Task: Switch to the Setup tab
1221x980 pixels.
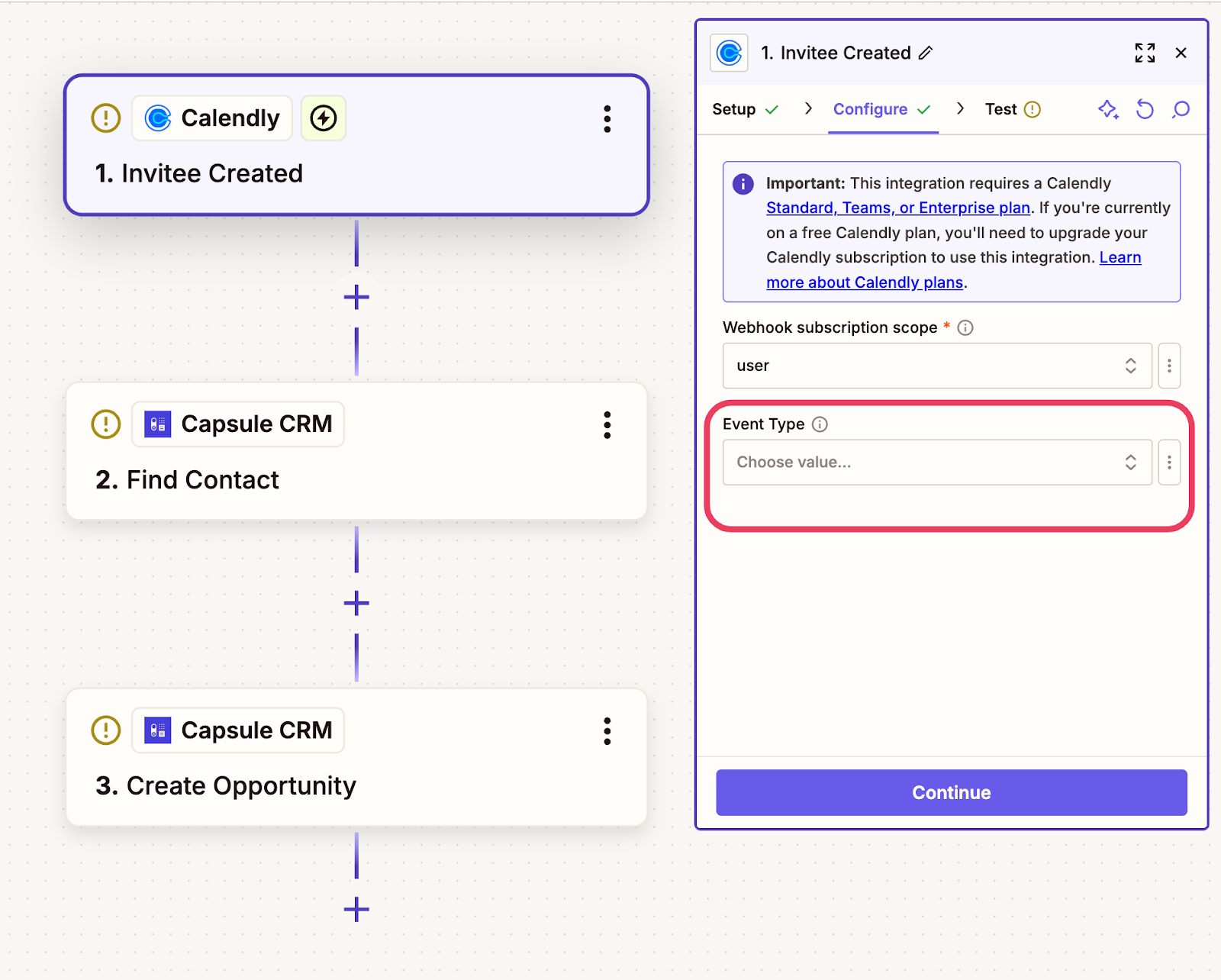Action: coord(745,110)
